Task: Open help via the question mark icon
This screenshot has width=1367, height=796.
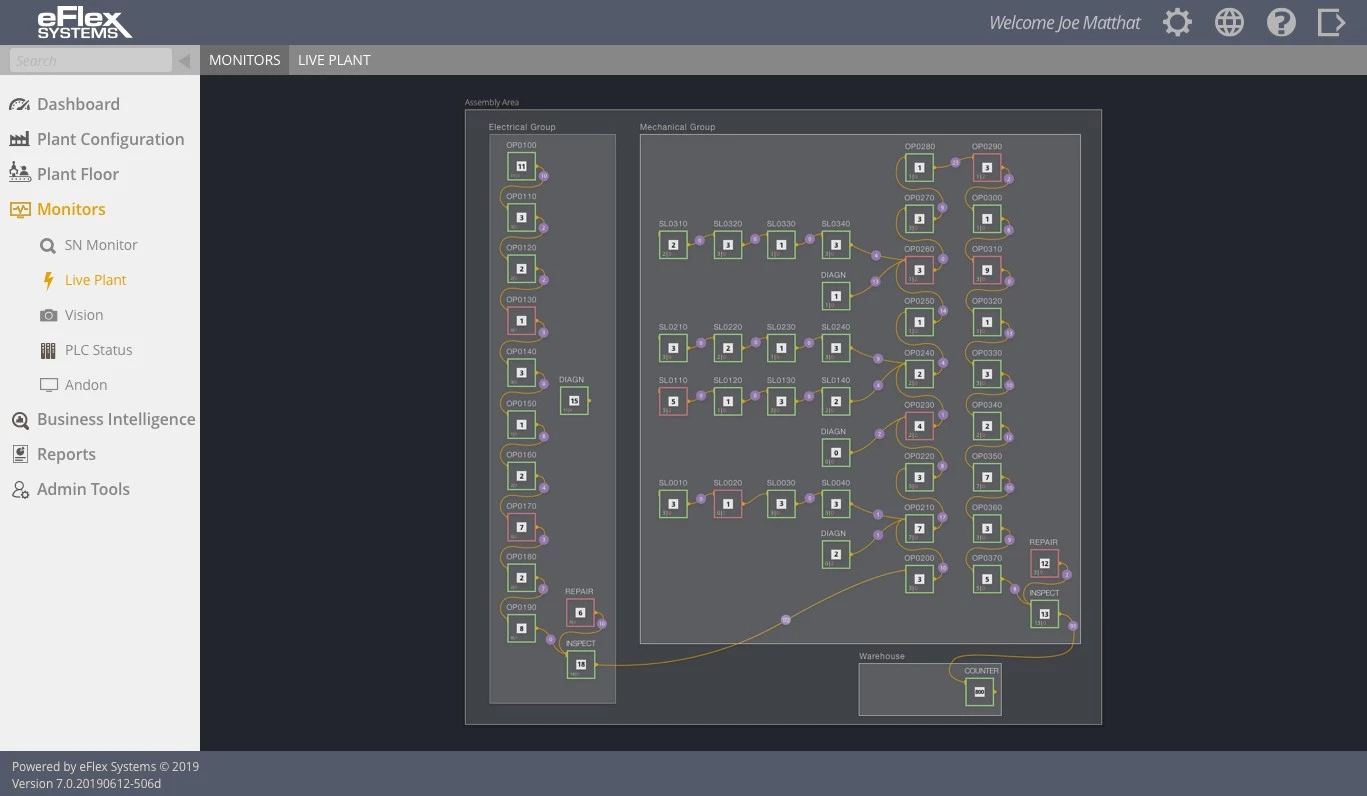Action: pos(1281,22)
